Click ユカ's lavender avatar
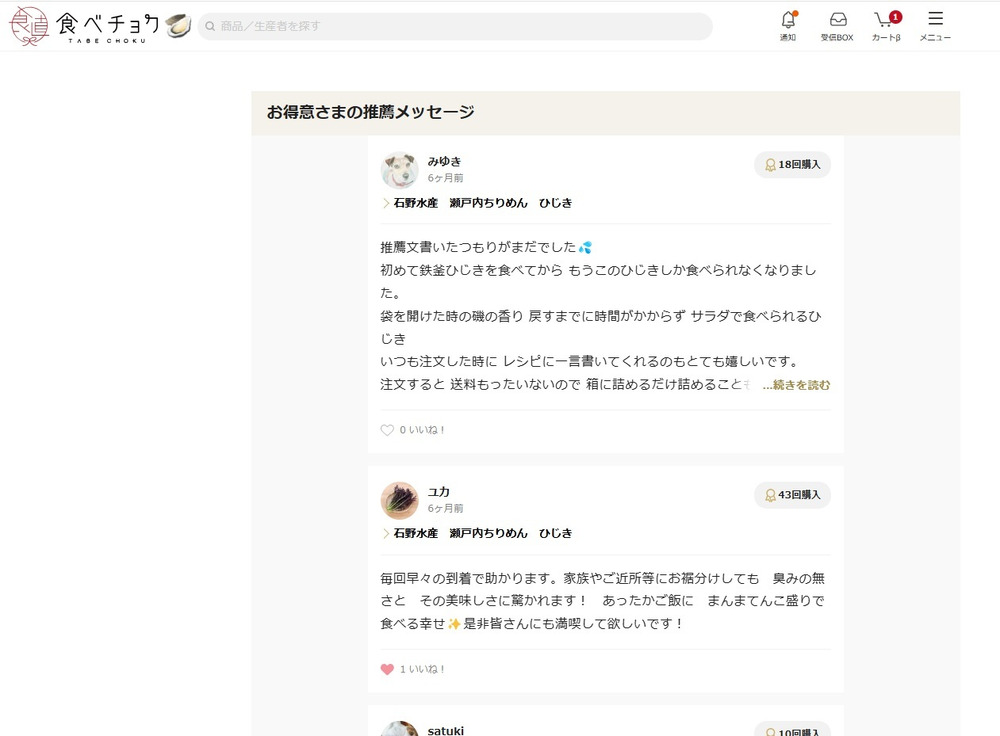The width and height of the screenshot is (1000, 736). (399, 500)
